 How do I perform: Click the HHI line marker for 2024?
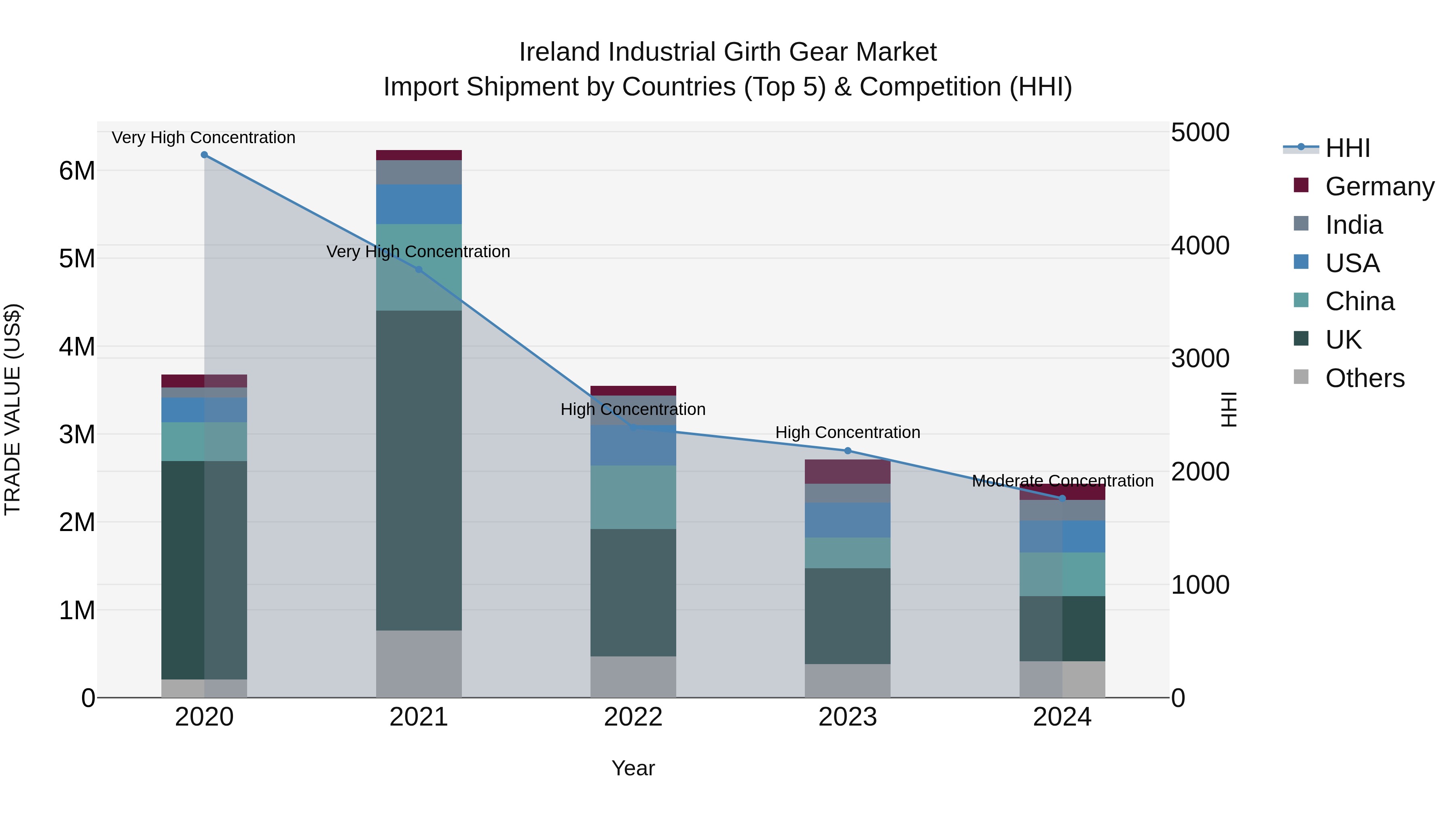(x=1062, y=499)
